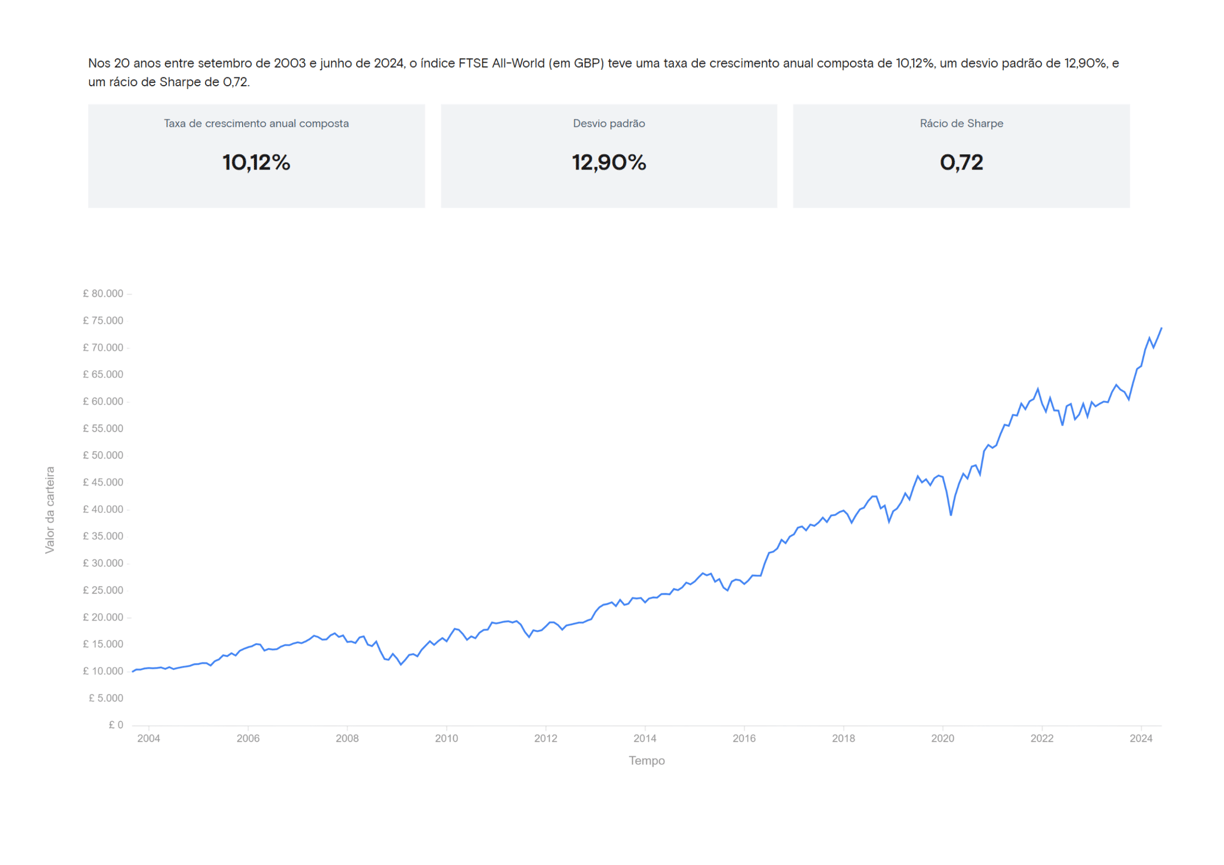Click the £ 0 y-axis label

click(x=116, y=725)
